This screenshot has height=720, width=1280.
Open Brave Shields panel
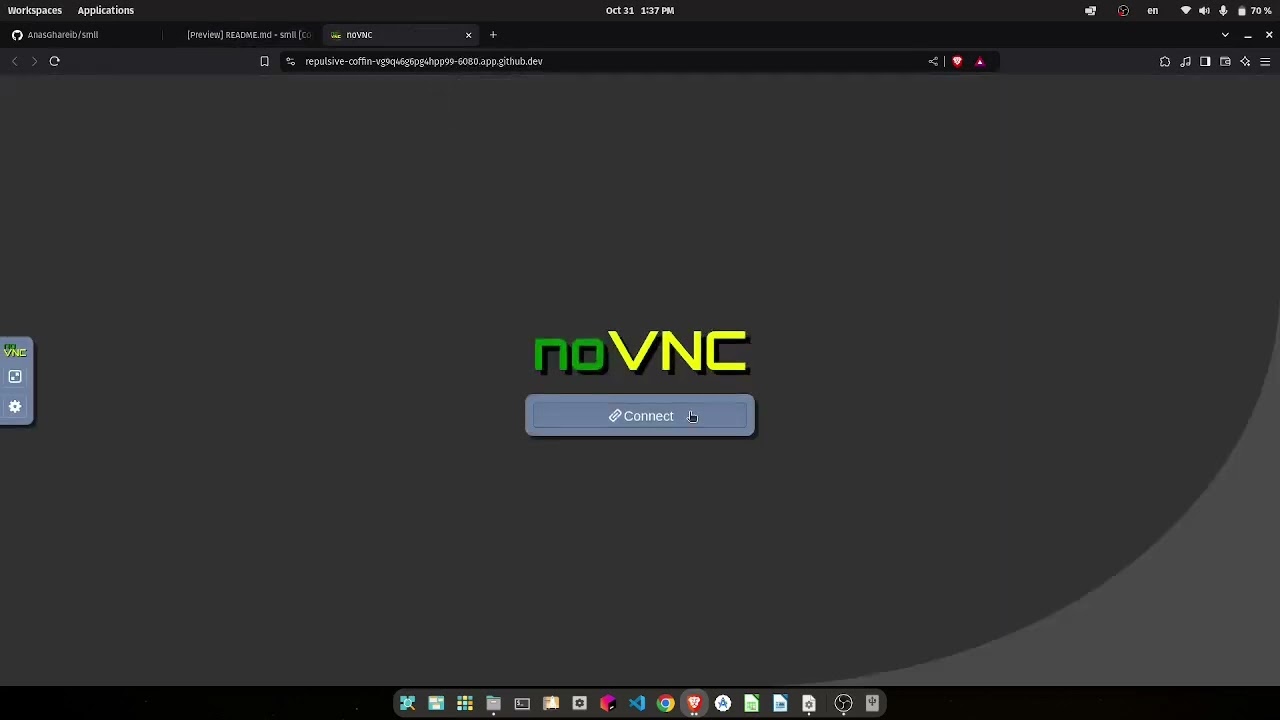[x=957, y=61]
